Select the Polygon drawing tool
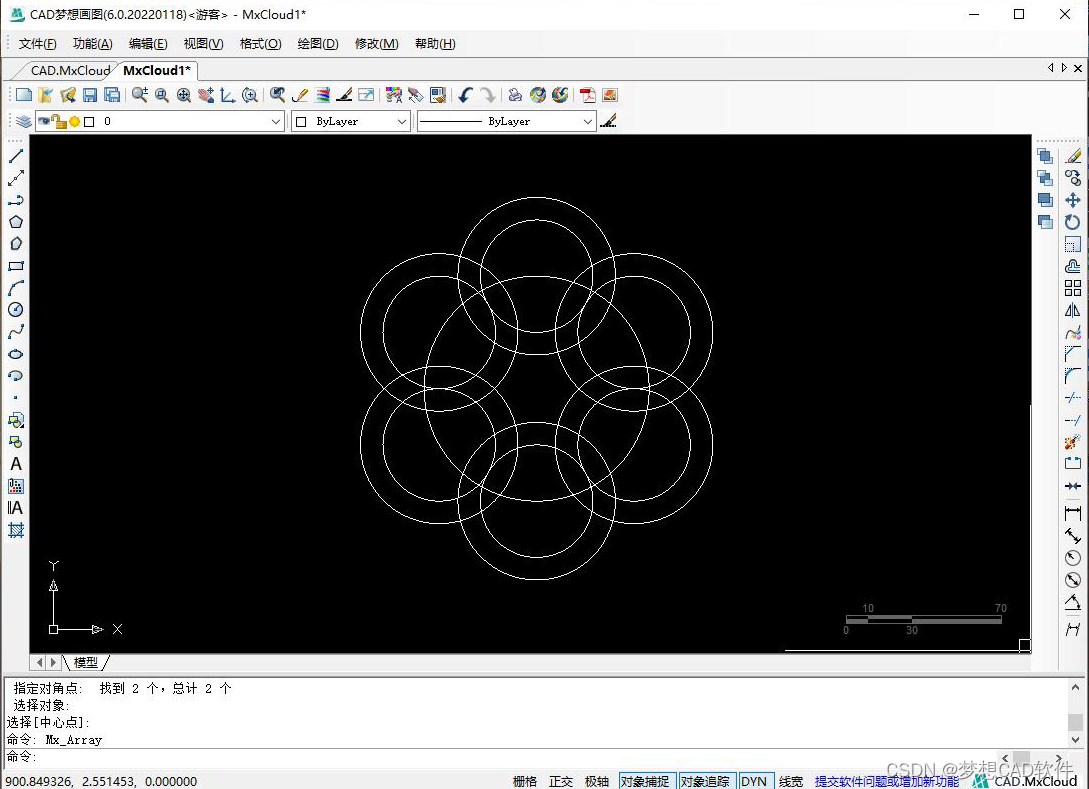Screen dimensions: 1089x789 (x=16, y=222)
